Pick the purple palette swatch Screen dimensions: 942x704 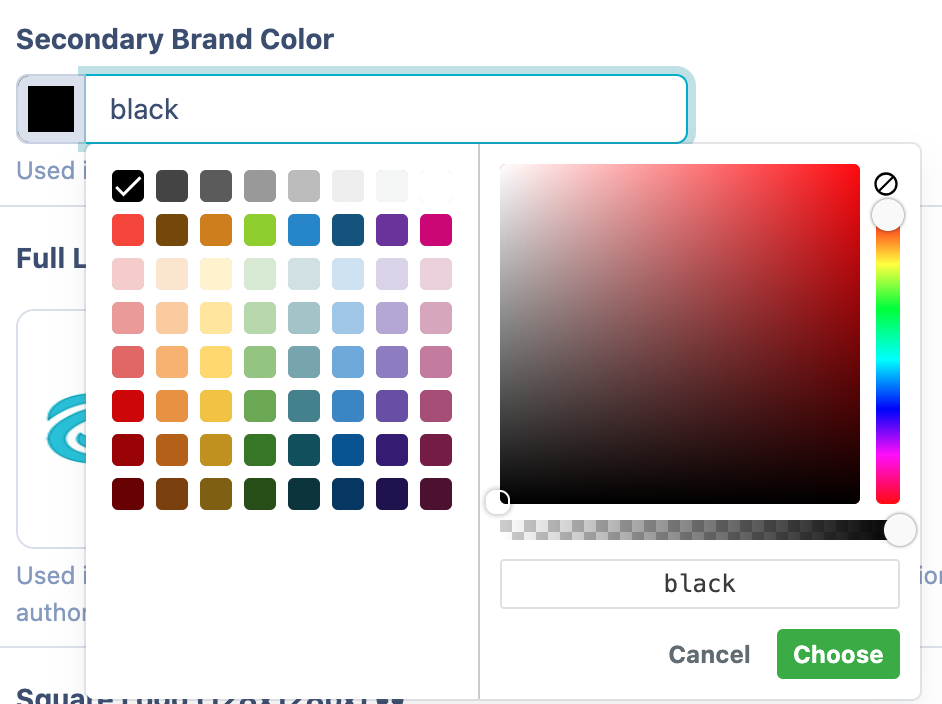coord(392,230)
